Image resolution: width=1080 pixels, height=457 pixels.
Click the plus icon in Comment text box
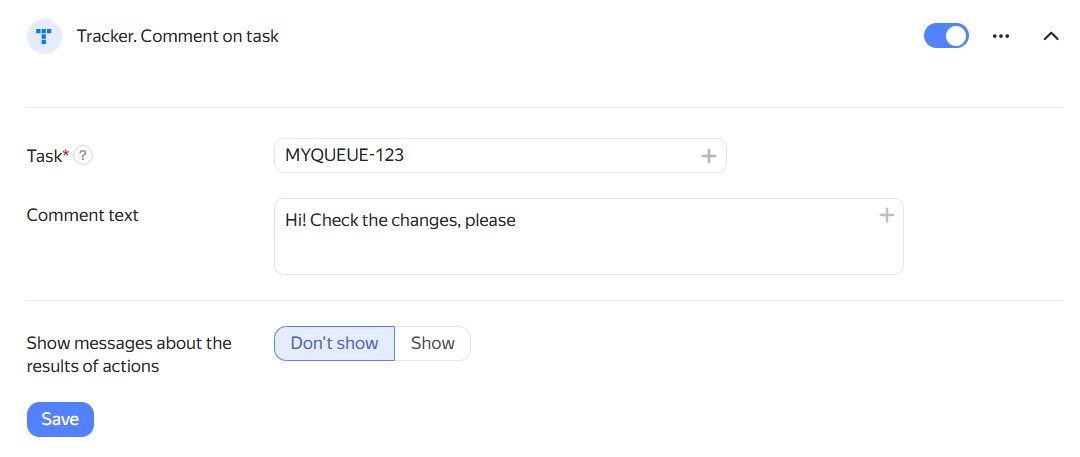[x=886, y=216]
